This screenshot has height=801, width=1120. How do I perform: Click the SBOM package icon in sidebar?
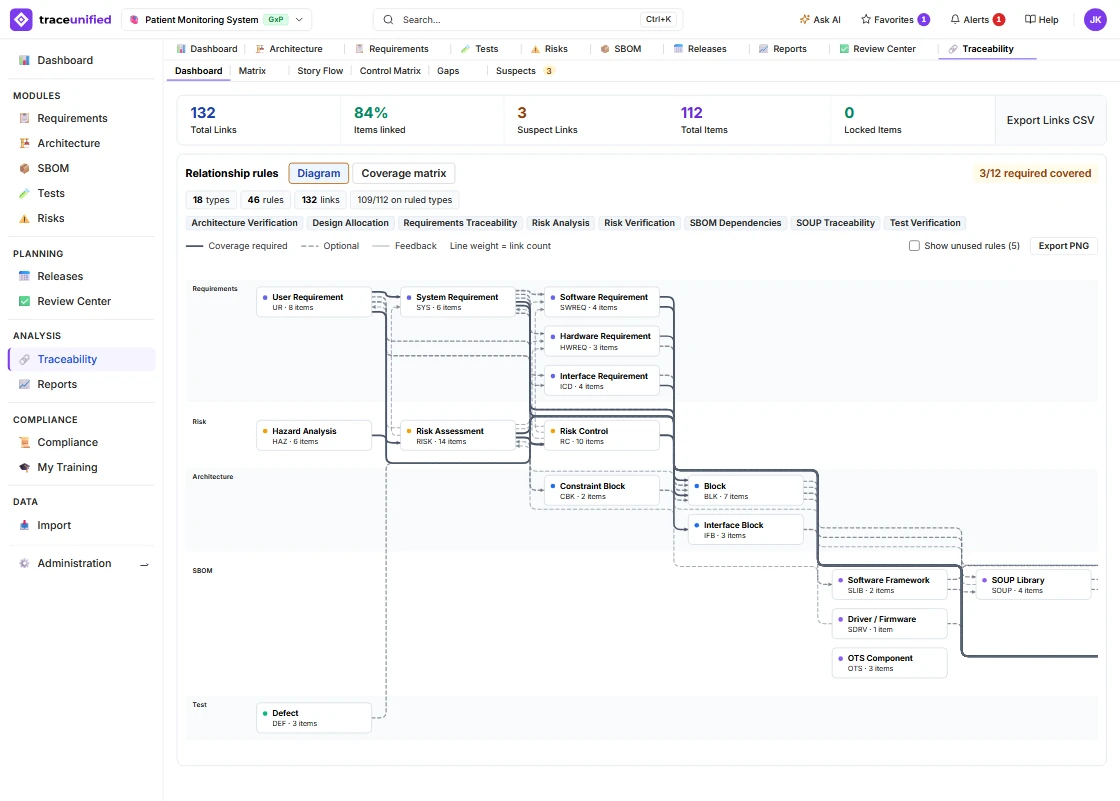coord(24,168)
